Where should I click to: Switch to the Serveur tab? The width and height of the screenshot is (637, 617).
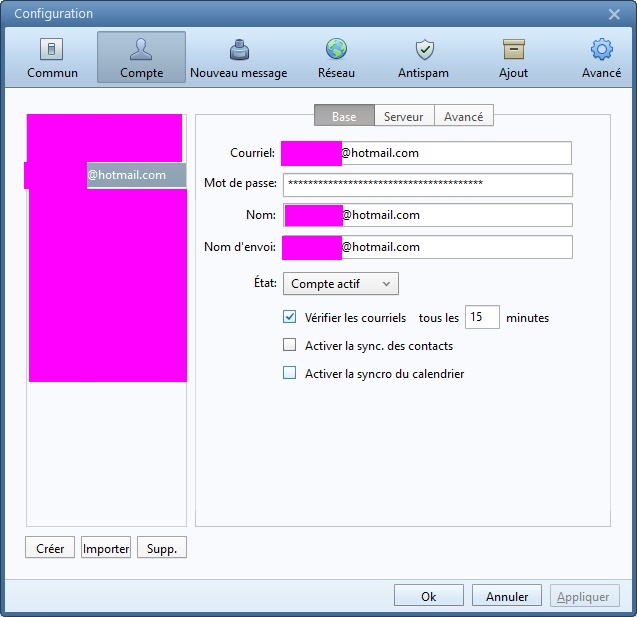(x=403, y=117)
